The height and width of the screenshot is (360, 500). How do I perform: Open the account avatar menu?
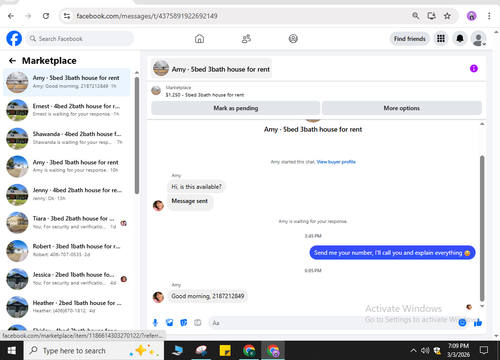[478, 39]
